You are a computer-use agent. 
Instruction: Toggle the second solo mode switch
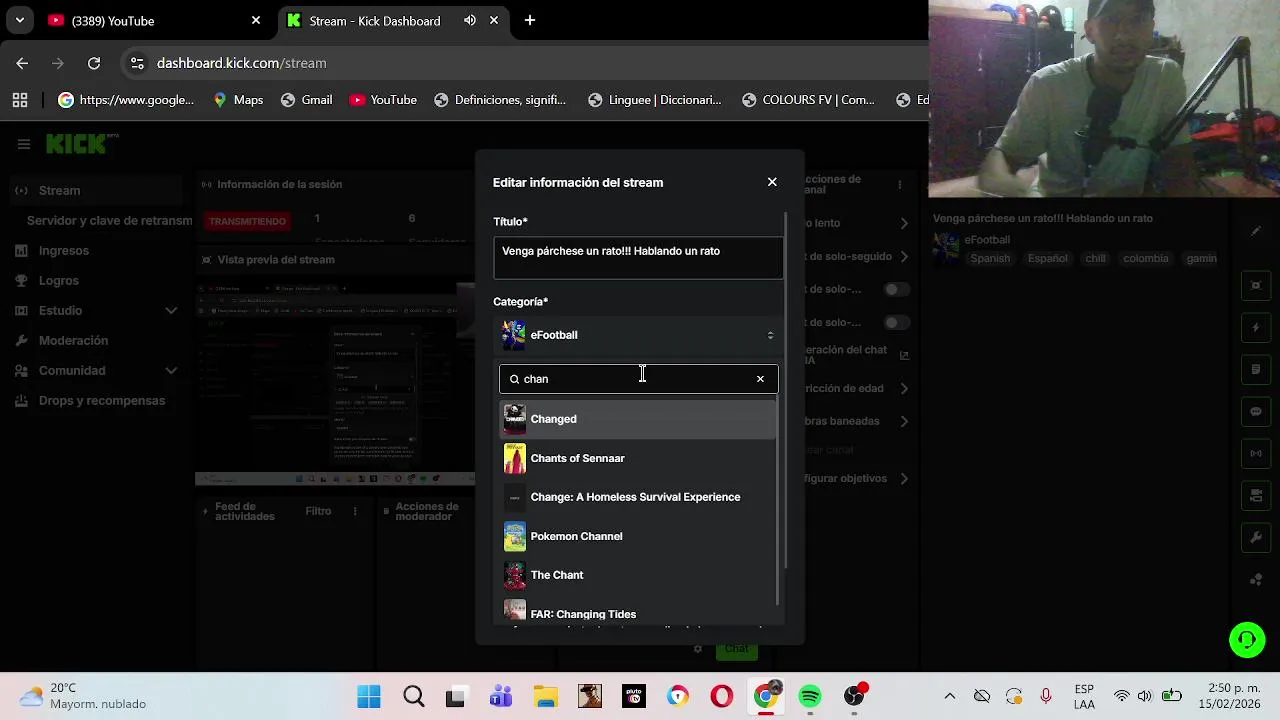pyautogui.click(x=896, y=322)
